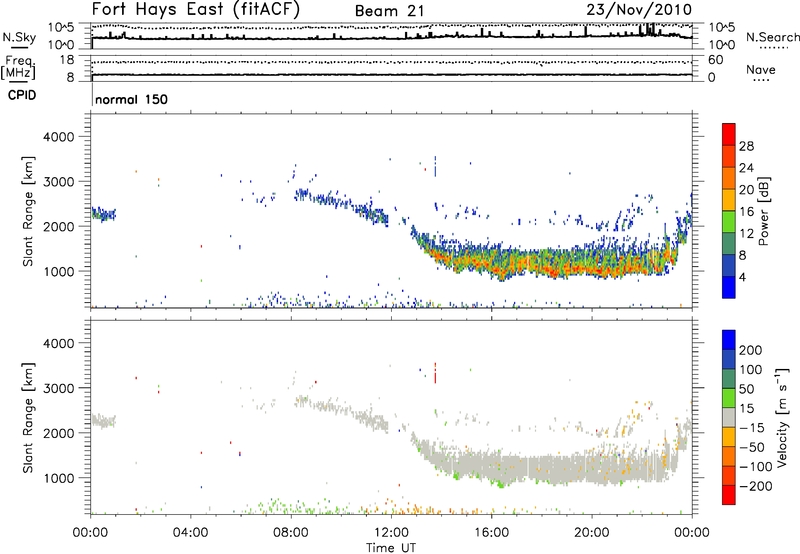Select the bright blue bottom power swatch
800x554 pixels.
click(729, 287)
